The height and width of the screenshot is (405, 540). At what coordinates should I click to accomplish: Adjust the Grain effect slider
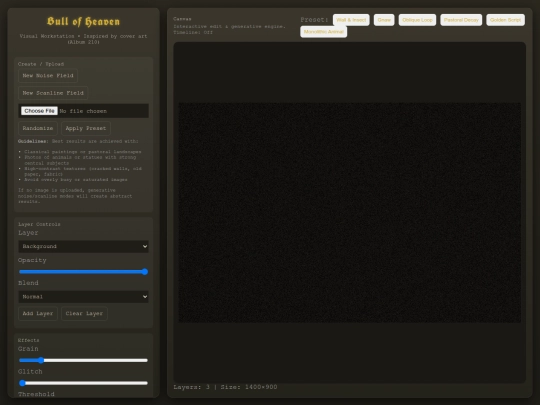coord(83,361)
